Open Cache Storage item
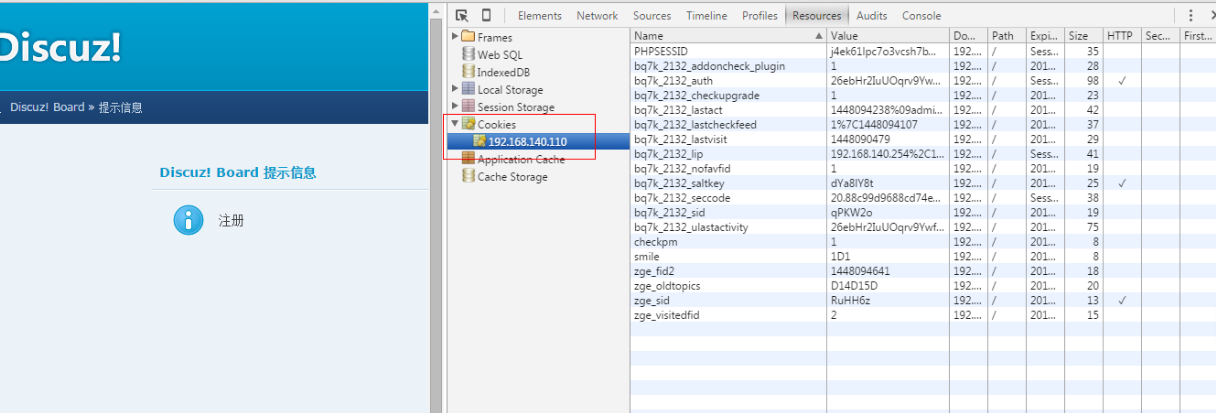This screenshot has height=413, width=1216. (512, 177)
